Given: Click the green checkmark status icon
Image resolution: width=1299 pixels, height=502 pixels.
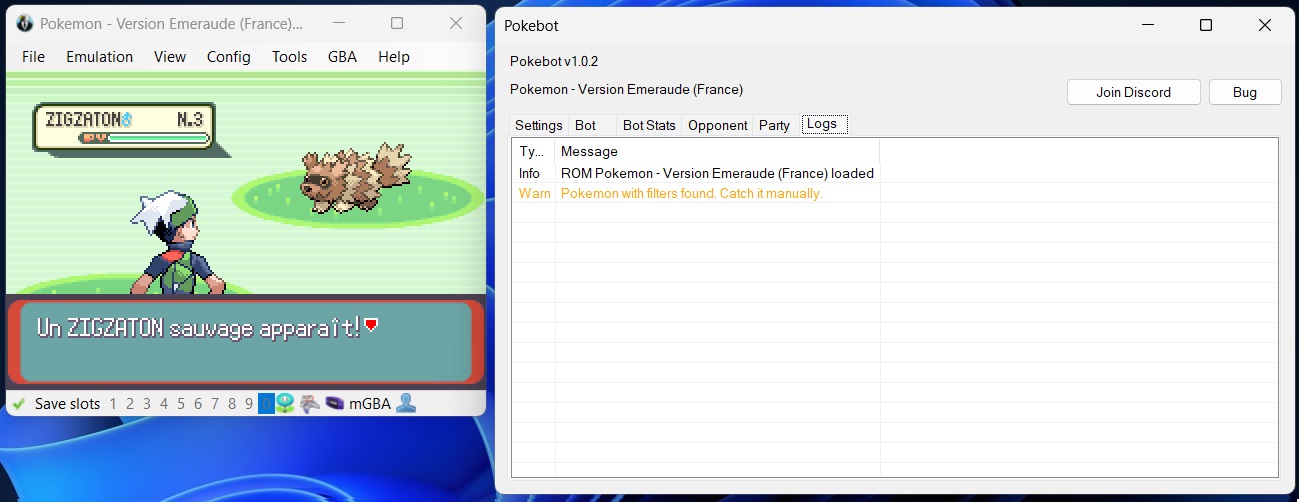Looking at the screenshot, I should [19, 404].
